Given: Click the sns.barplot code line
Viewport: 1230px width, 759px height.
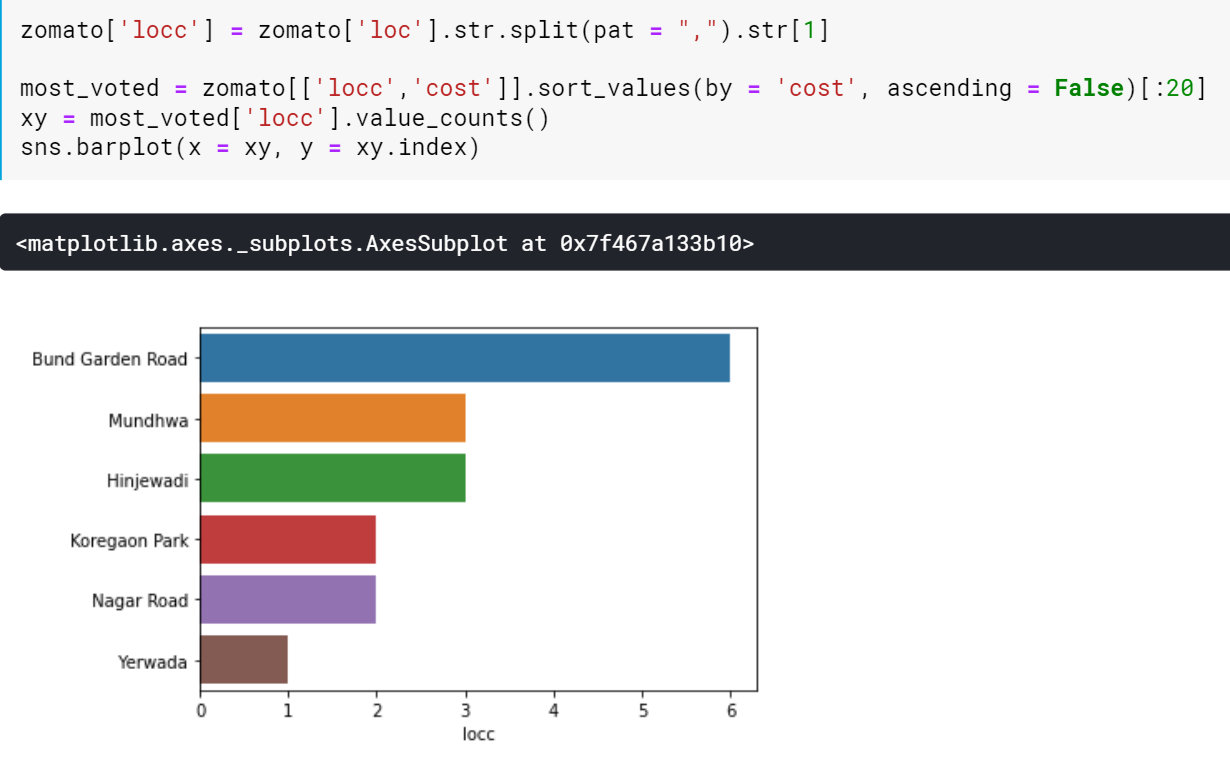Looking at the screenshot, I should [250, 149].
